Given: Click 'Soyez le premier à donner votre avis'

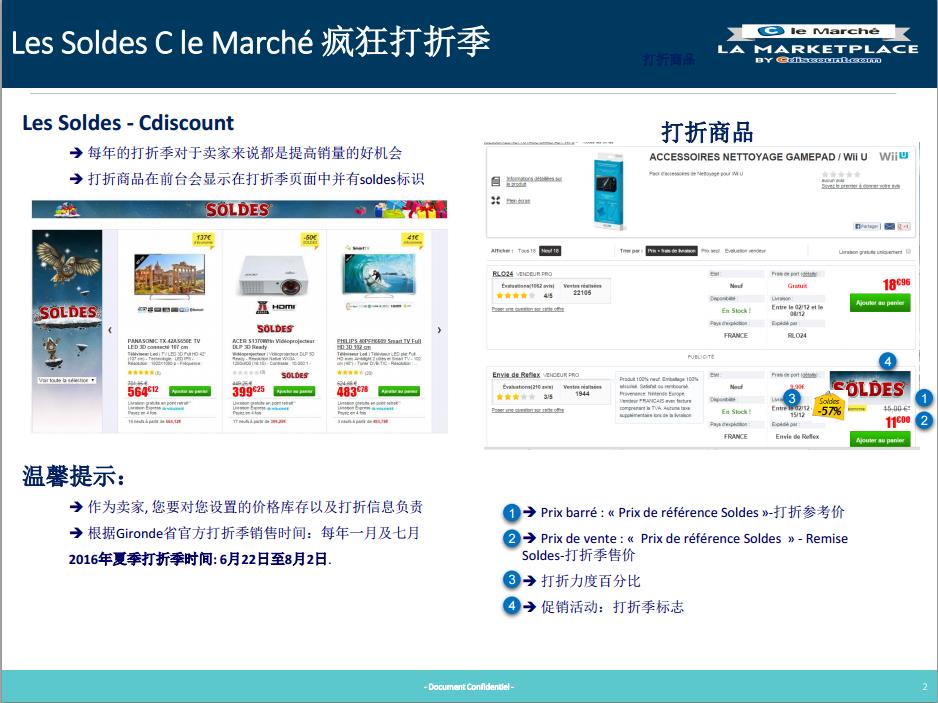Looking at the screenshot, I should pos(860,186).
